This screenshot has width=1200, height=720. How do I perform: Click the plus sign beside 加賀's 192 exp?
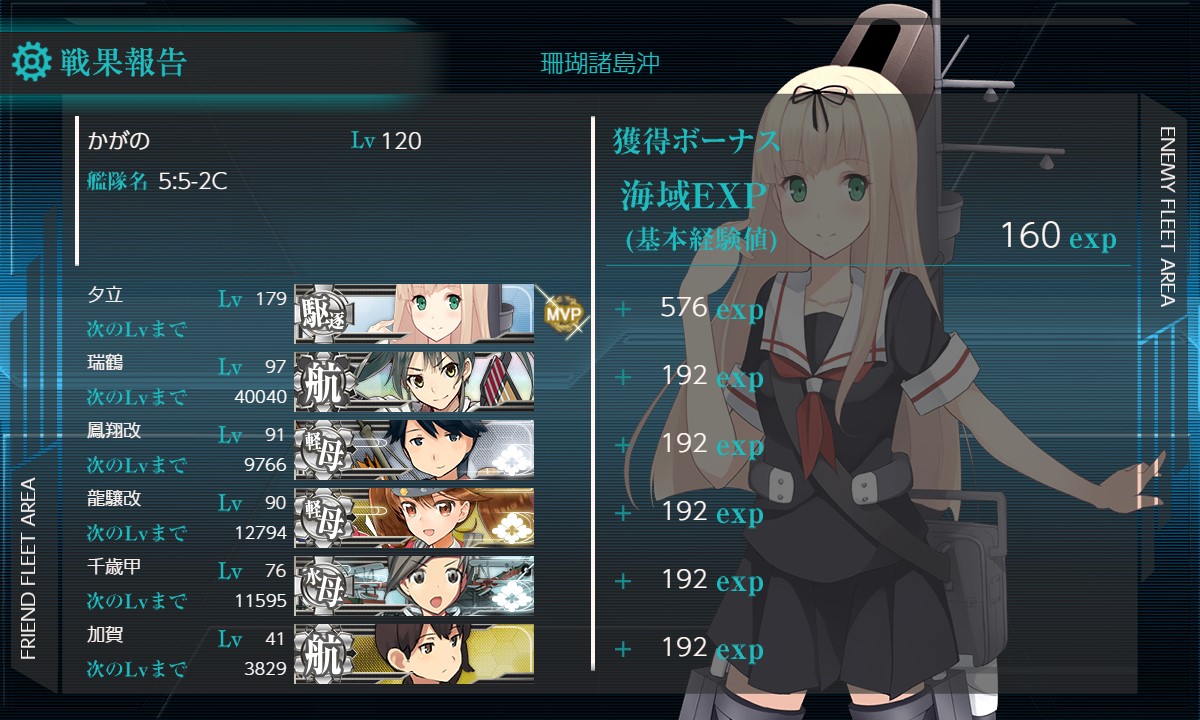[x=623, y=649]
